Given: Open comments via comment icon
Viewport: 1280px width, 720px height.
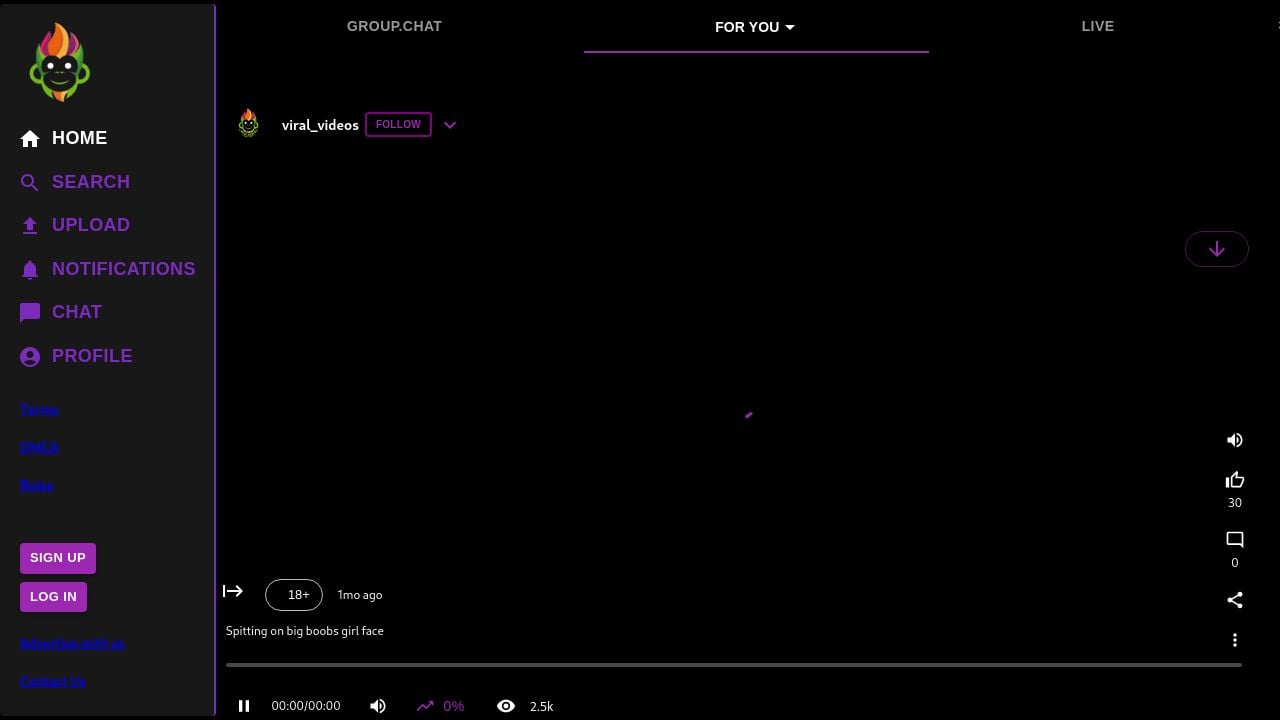Looking at the screenshot, I should [1235, 540].
